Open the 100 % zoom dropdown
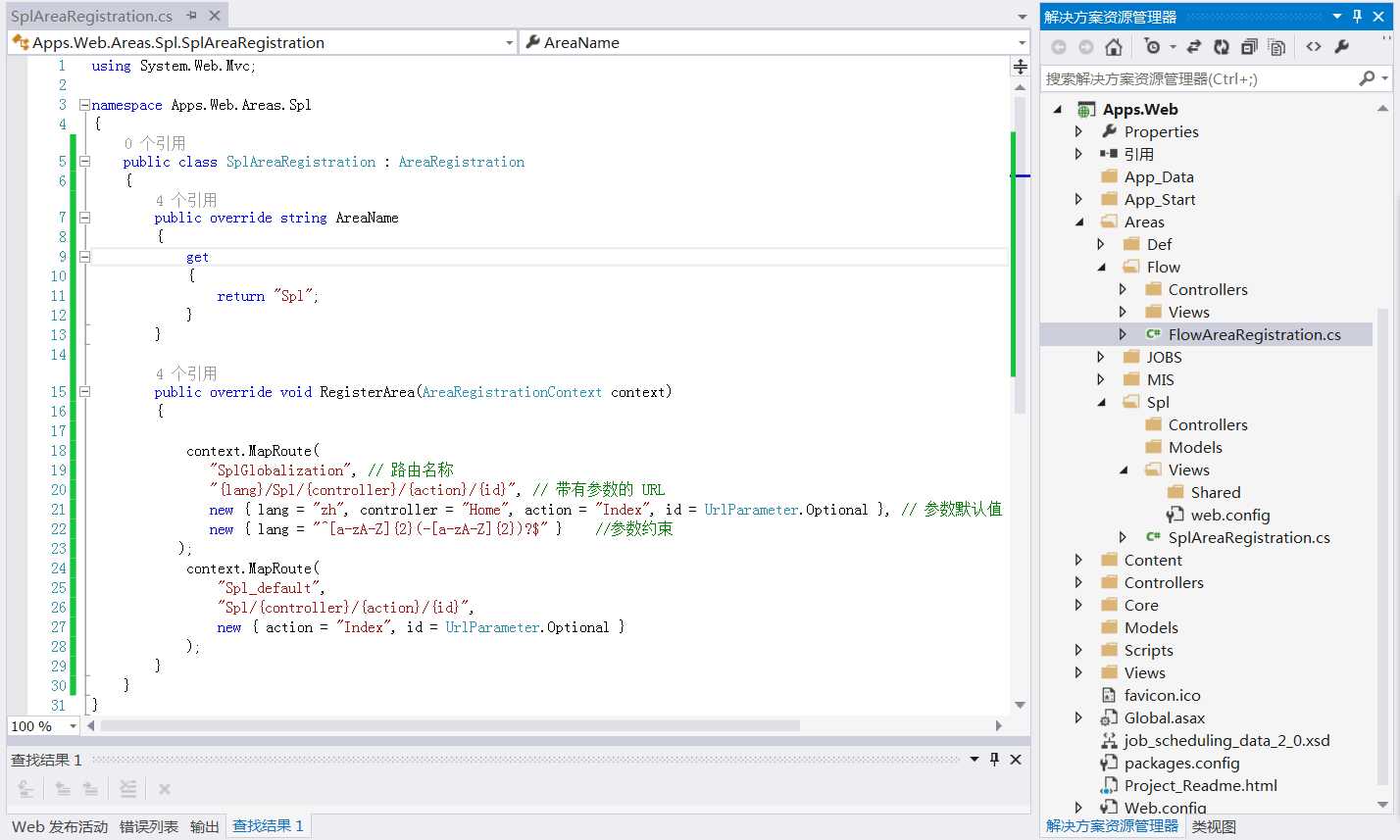This screenshot has width=1400, height=840. (73, 726)
